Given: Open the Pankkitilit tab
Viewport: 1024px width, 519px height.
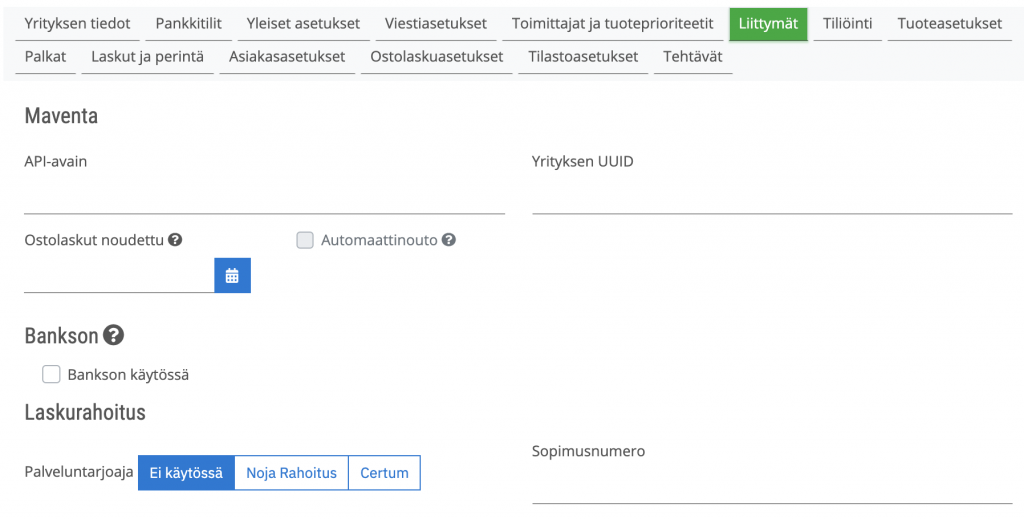Looking at the screenshot, I should point(189,24).
